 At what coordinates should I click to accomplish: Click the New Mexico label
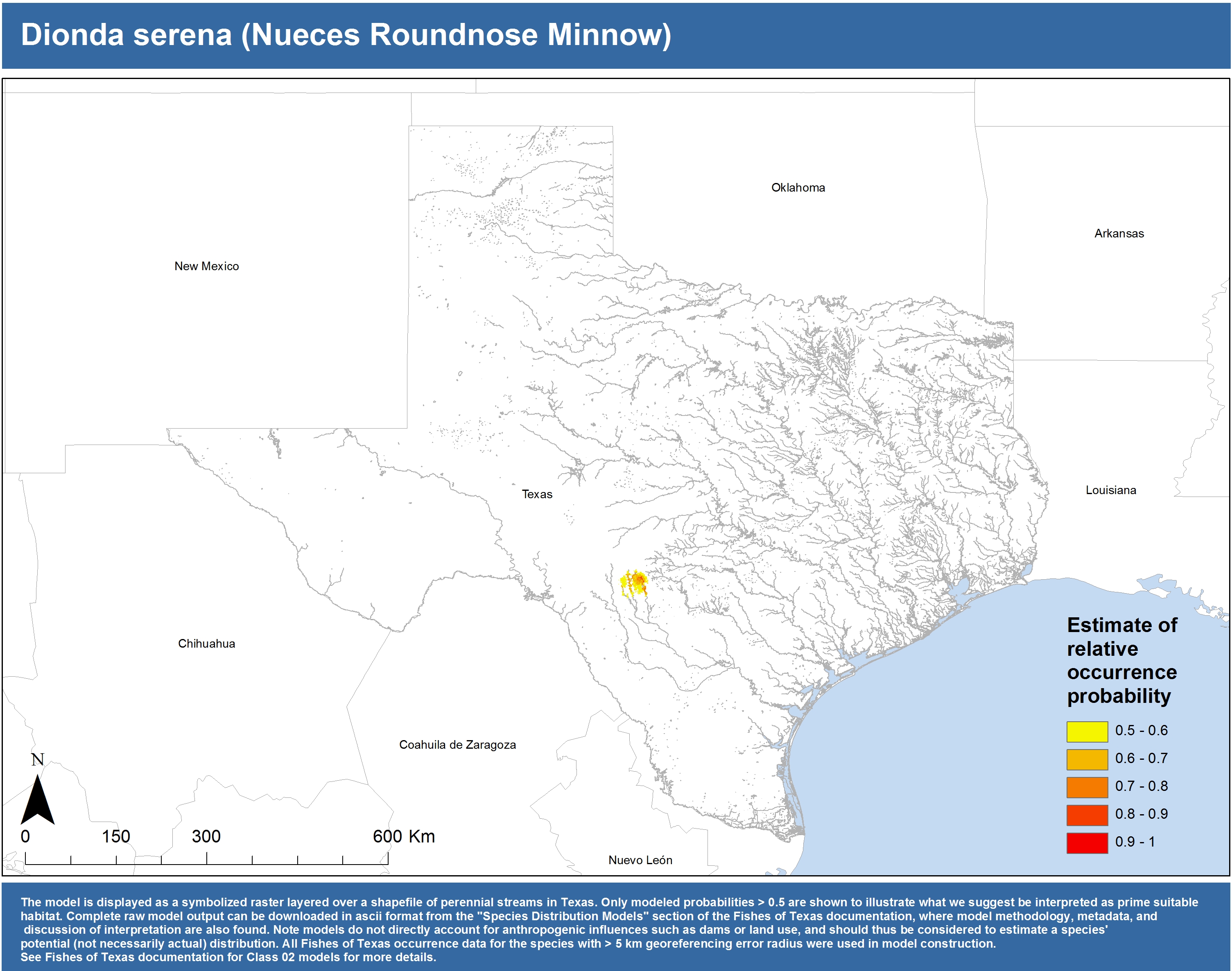pyautogui.click(x=206, y=266)
